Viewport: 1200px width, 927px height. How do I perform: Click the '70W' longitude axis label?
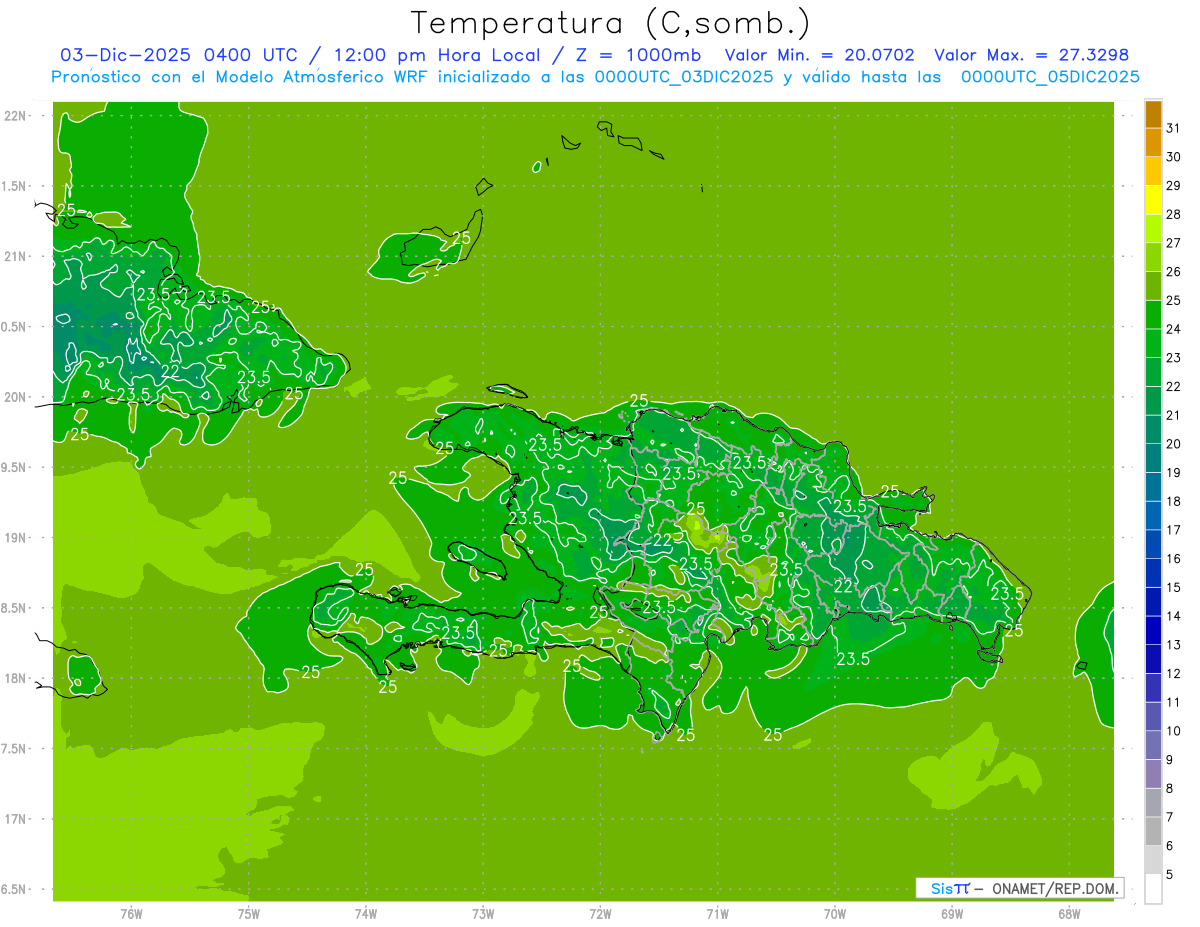pyautogui.click(x=835, y=914)
